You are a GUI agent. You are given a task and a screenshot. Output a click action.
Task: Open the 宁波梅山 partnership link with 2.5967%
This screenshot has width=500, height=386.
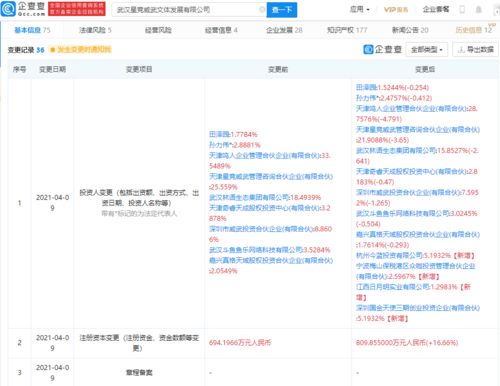(x=415, y=271)
